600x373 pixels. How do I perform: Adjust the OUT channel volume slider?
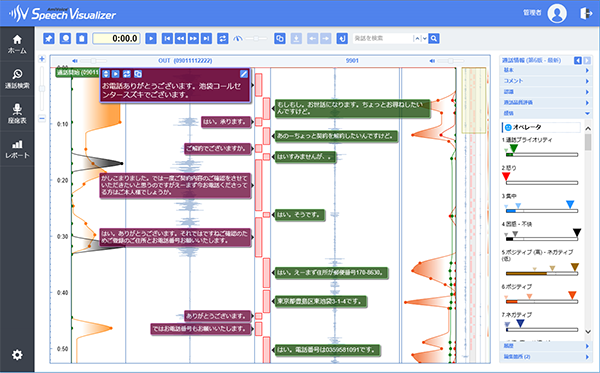point(94,61)
